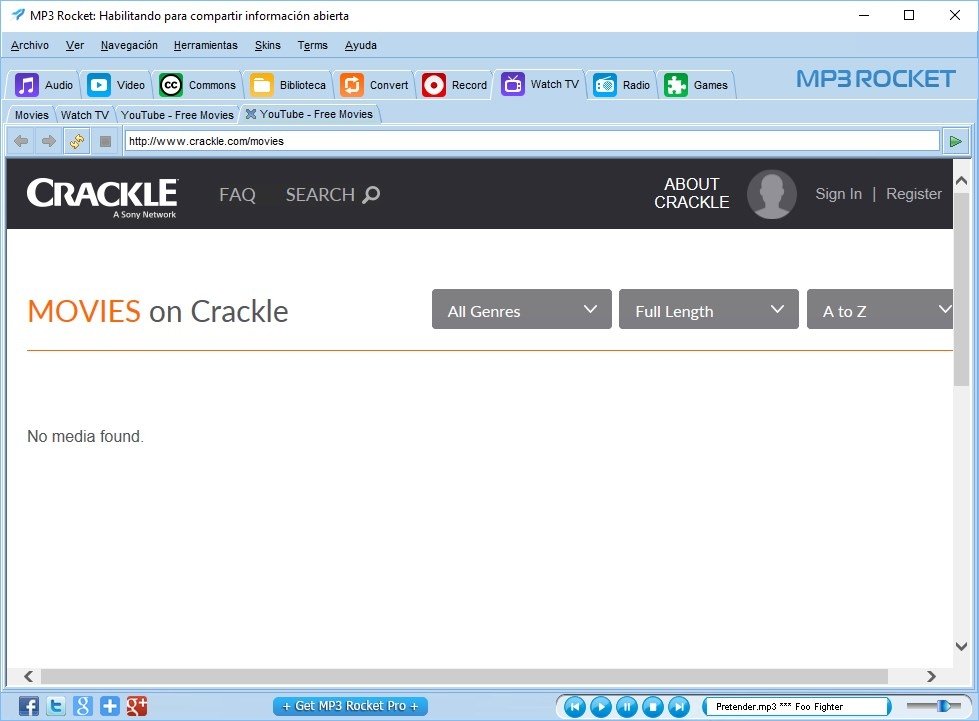Open the Ayuda menu
Image resolution: width=979 pixels, height=721 pixels.
[x=361, y=45]
